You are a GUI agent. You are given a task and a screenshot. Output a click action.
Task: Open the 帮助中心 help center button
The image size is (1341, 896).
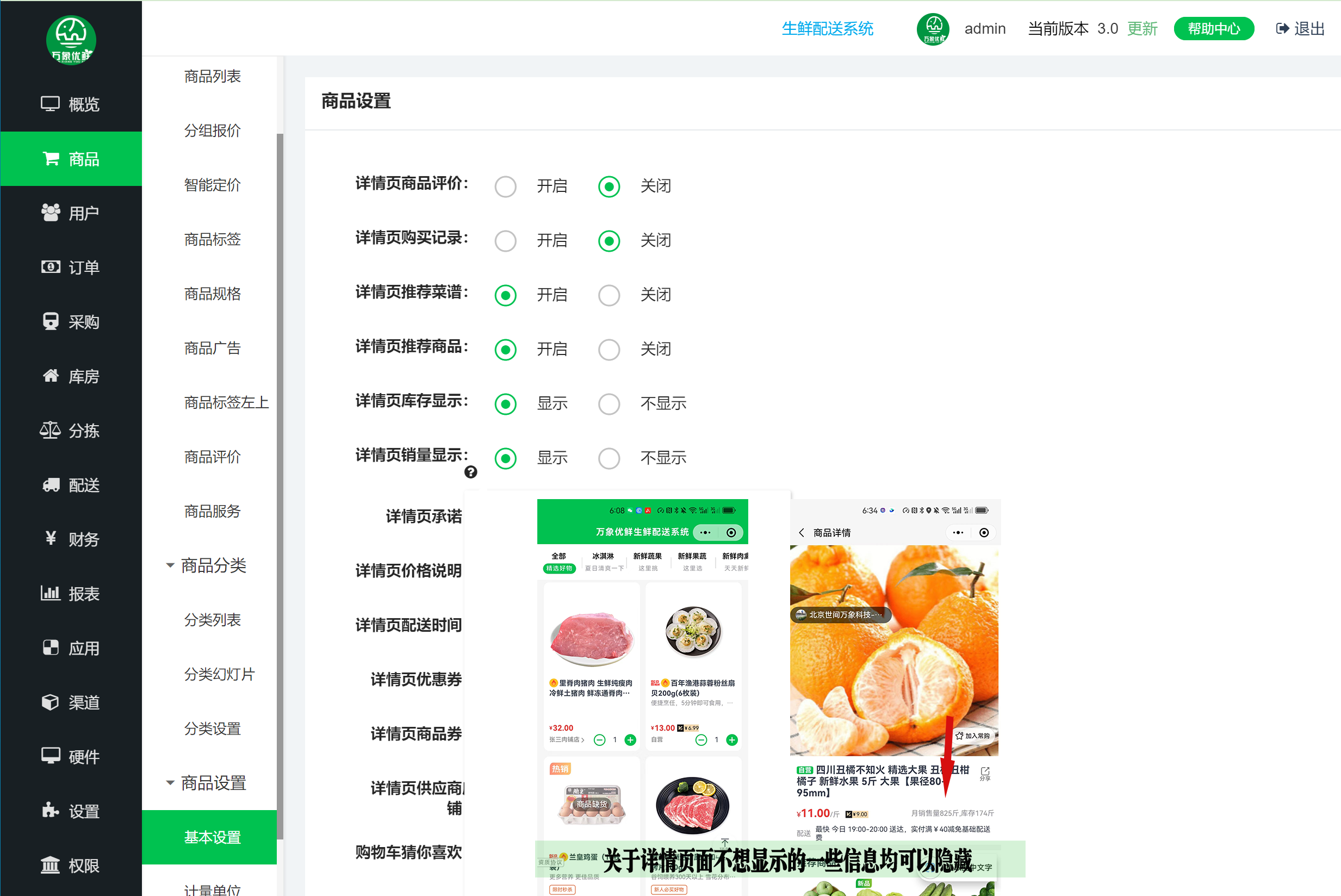coord(1214,29)
